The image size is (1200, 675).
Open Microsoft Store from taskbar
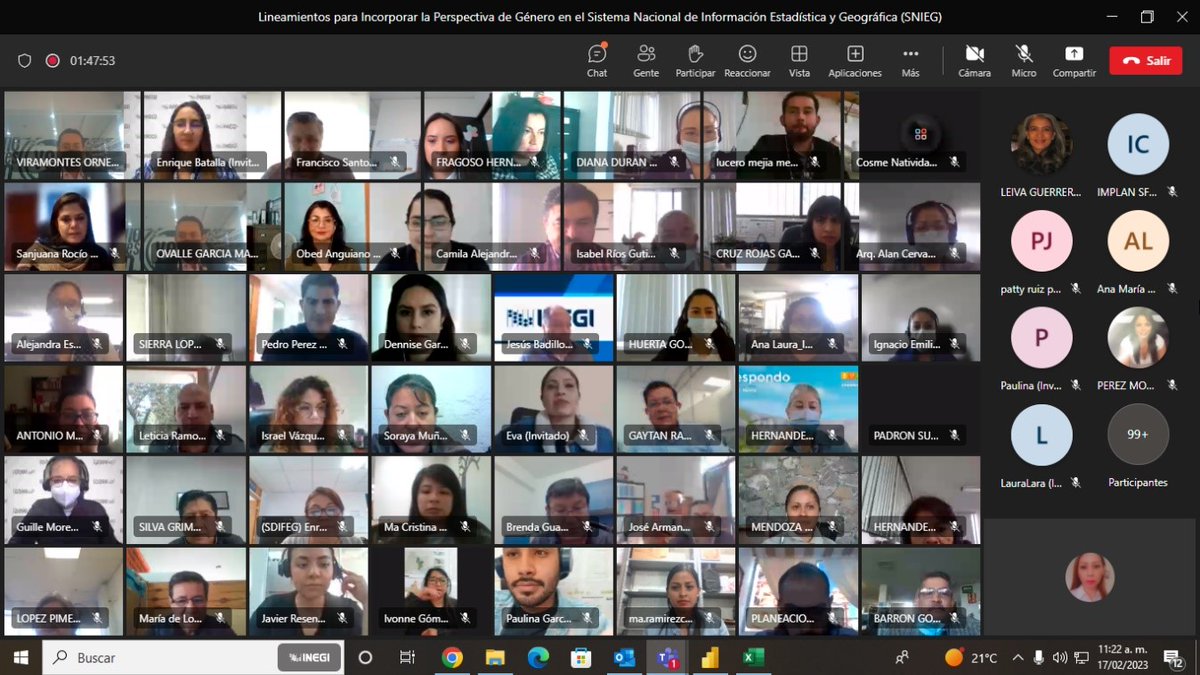tap(581, 657)
